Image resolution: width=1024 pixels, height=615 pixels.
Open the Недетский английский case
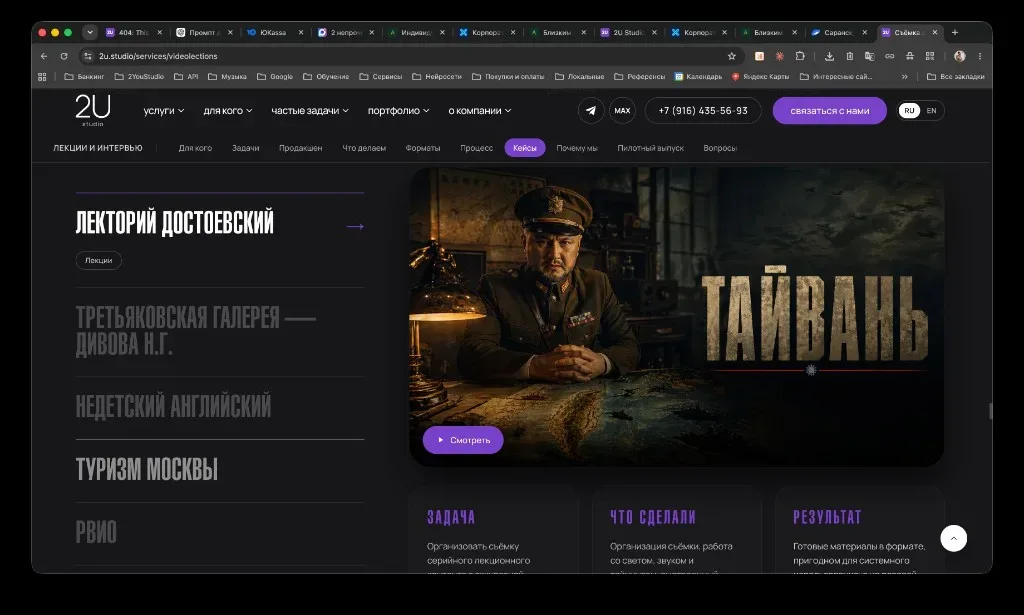(x=173, y=406)
